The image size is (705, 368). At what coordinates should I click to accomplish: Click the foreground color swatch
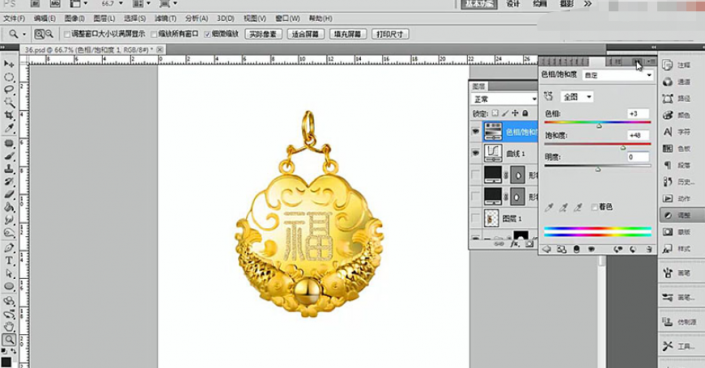click(x=6, y=362)
